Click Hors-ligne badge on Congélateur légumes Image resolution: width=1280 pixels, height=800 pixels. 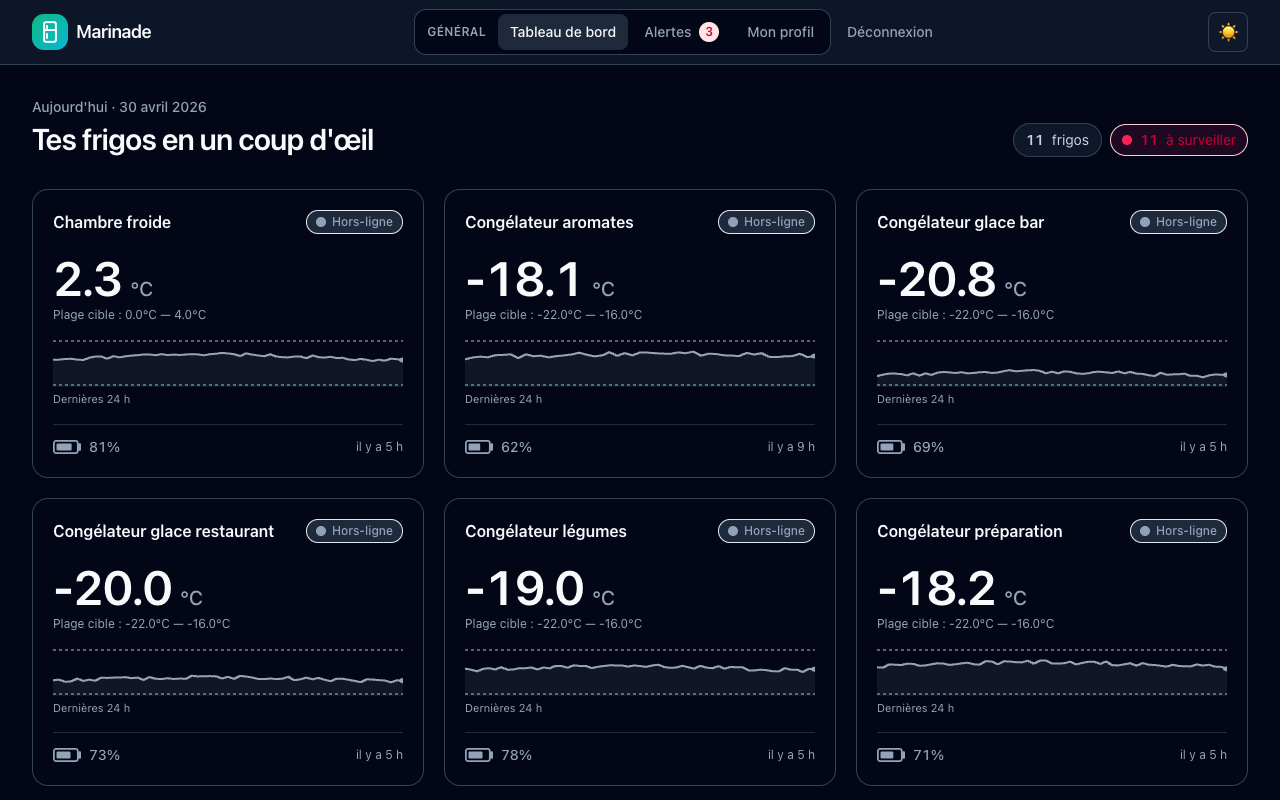pyautogui.click(x=766, y=531)
